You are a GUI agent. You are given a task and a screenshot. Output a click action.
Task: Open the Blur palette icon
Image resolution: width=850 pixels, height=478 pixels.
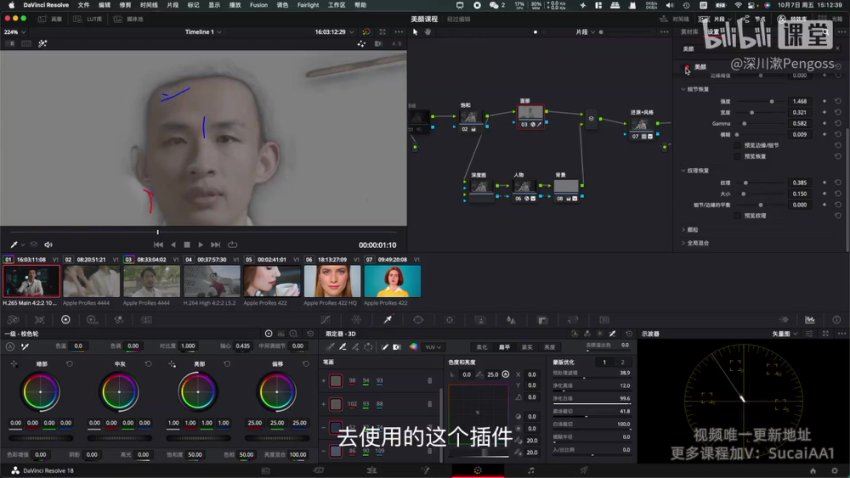(511, 320)
